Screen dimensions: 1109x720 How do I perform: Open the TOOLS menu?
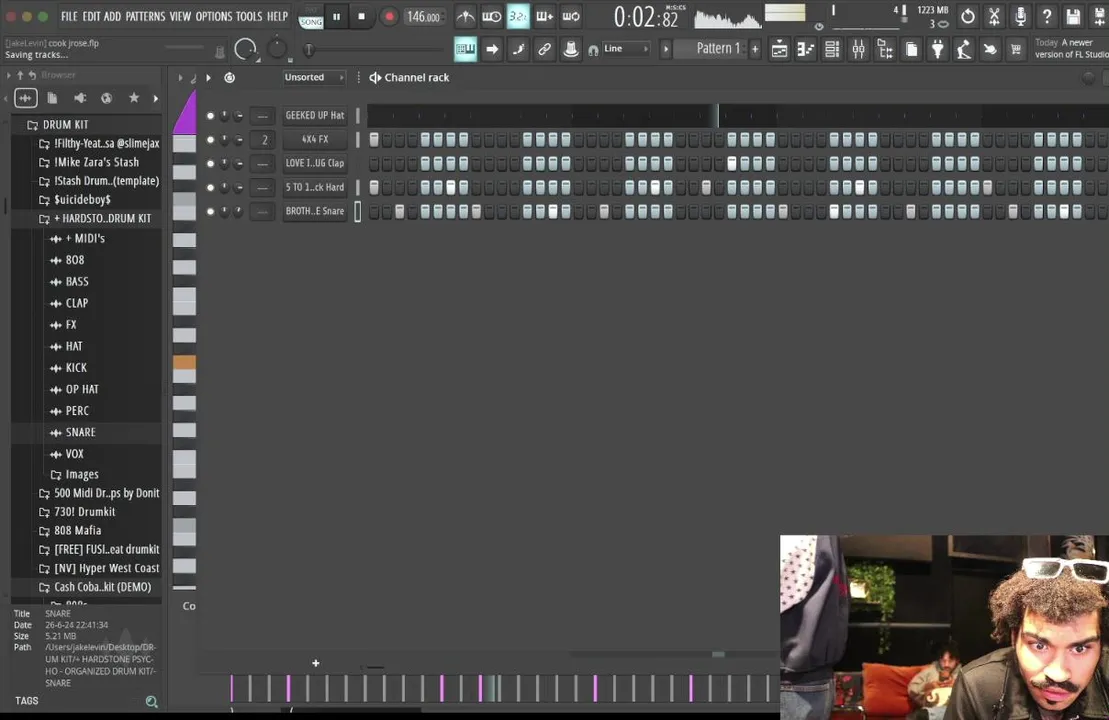(x=249, y=16)
